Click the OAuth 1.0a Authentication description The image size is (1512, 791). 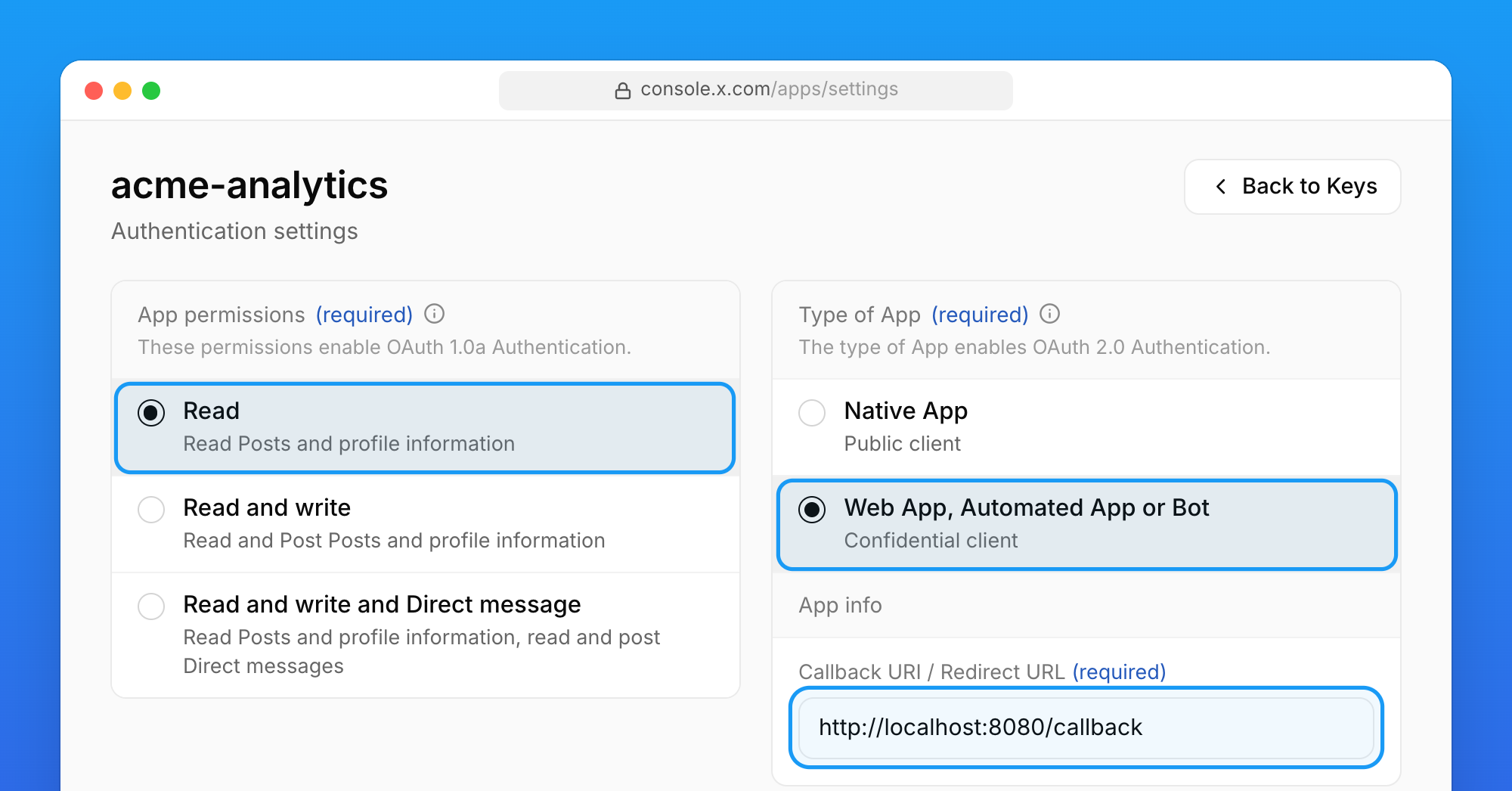(x=384, y=347)
